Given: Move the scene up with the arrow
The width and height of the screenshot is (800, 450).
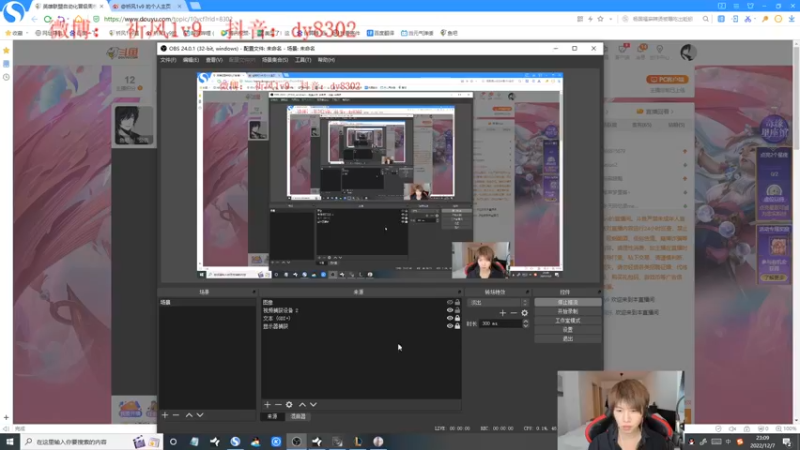Looking at the screenshot, I should coord(189,415).
